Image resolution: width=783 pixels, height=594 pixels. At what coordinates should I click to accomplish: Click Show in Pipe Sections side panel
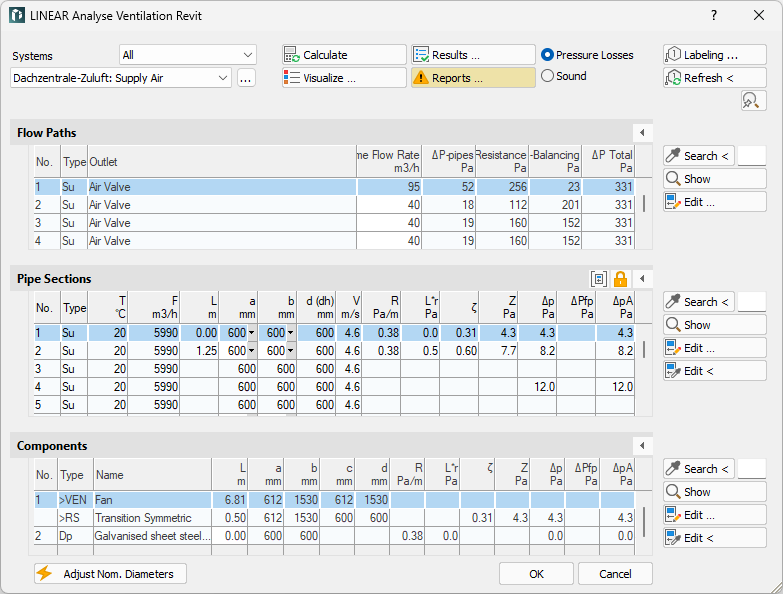click(x=715, y=324)
